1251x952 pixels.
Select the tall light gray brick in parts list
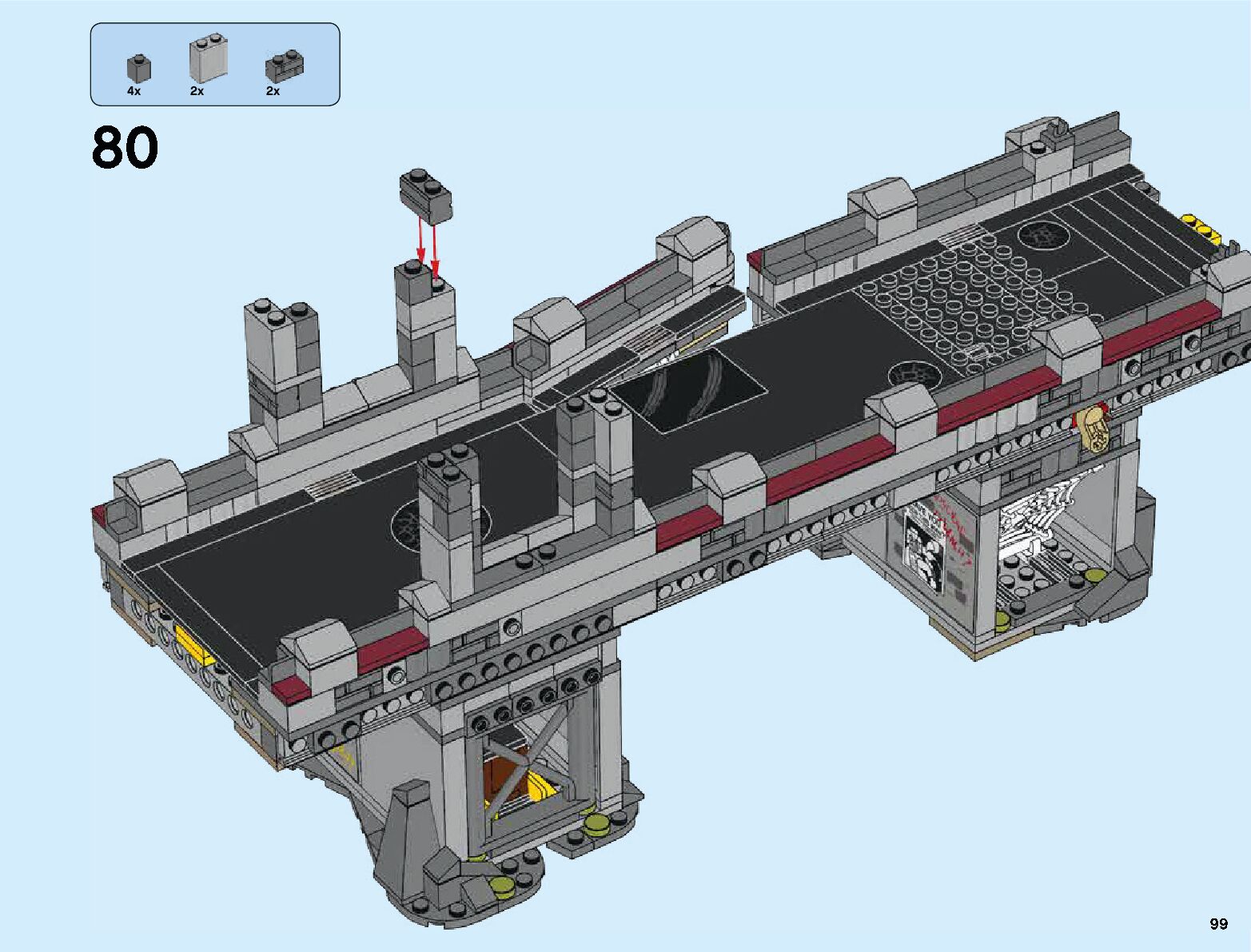[x=208, y=60]
